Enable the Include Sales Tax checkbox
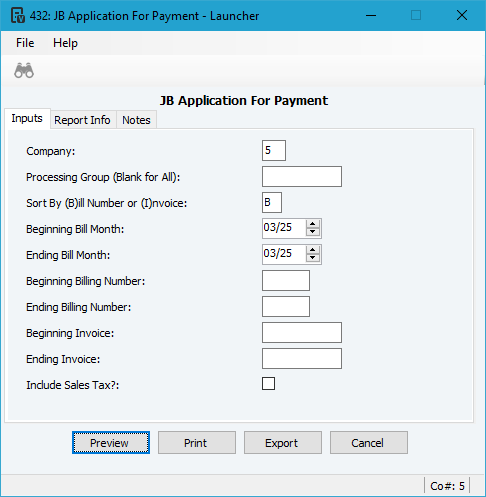 (268, 384)
